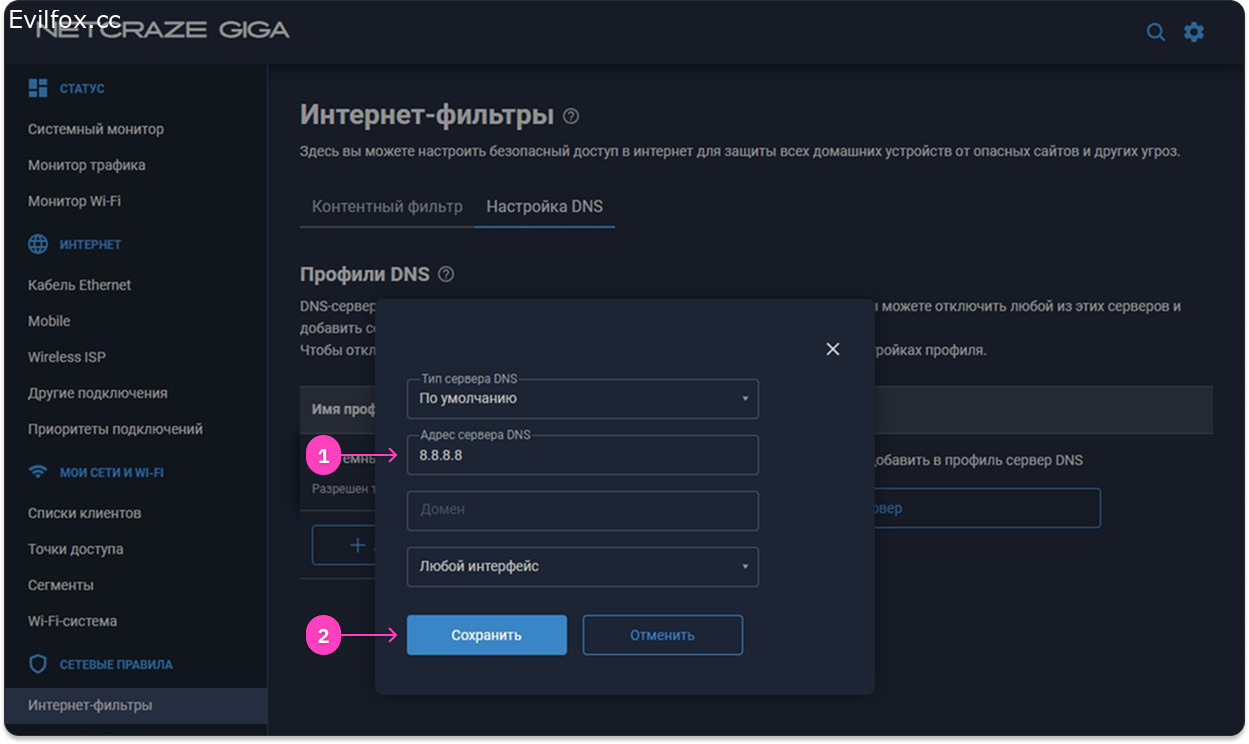The width and height of the screenshot is (1249, 744).
Task: Close the DNS server dialog with X
Action: tap(832, 349)
